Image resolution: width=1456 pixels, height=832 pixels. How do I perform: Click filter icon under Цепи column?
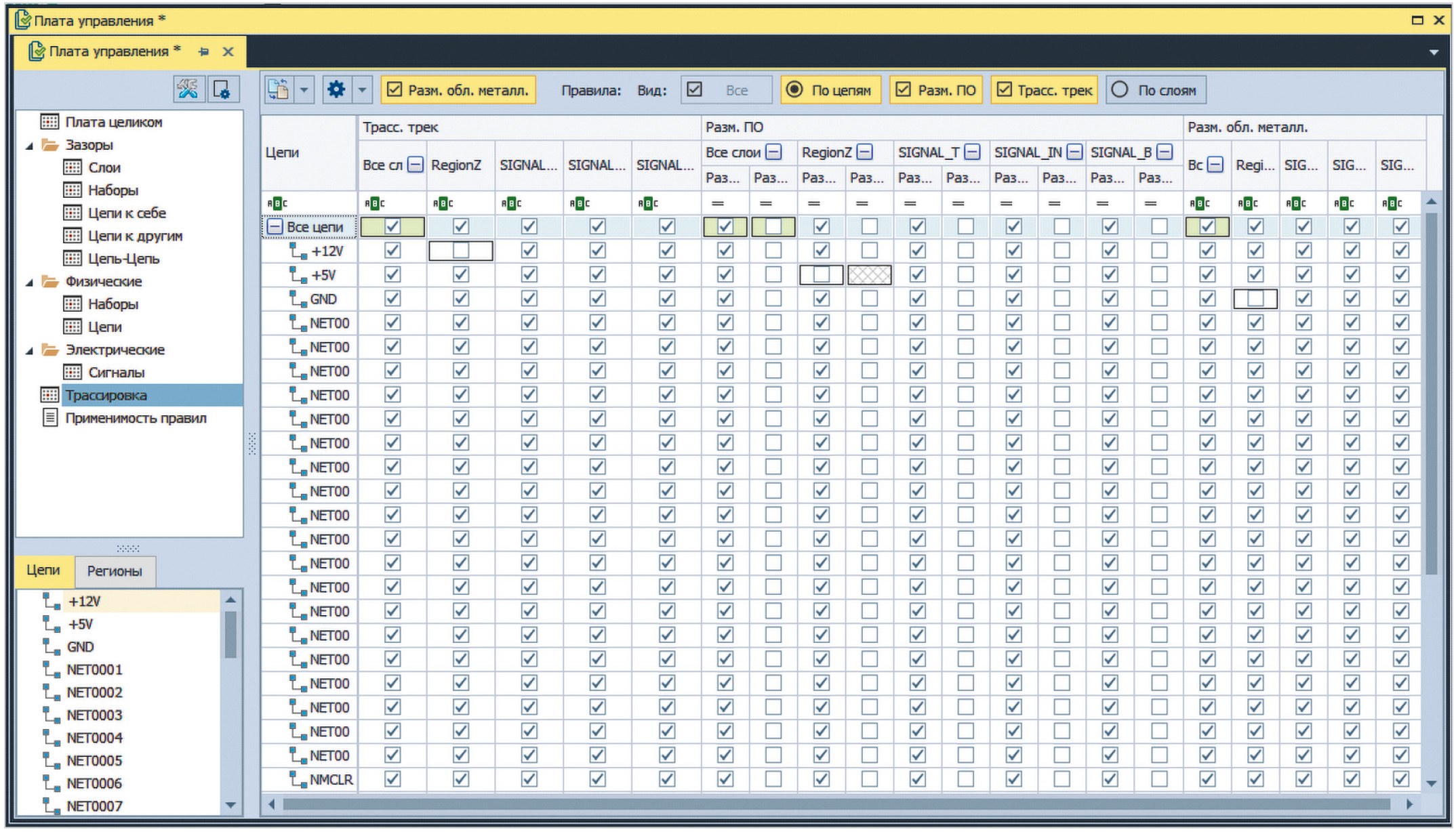click(277, 203)
